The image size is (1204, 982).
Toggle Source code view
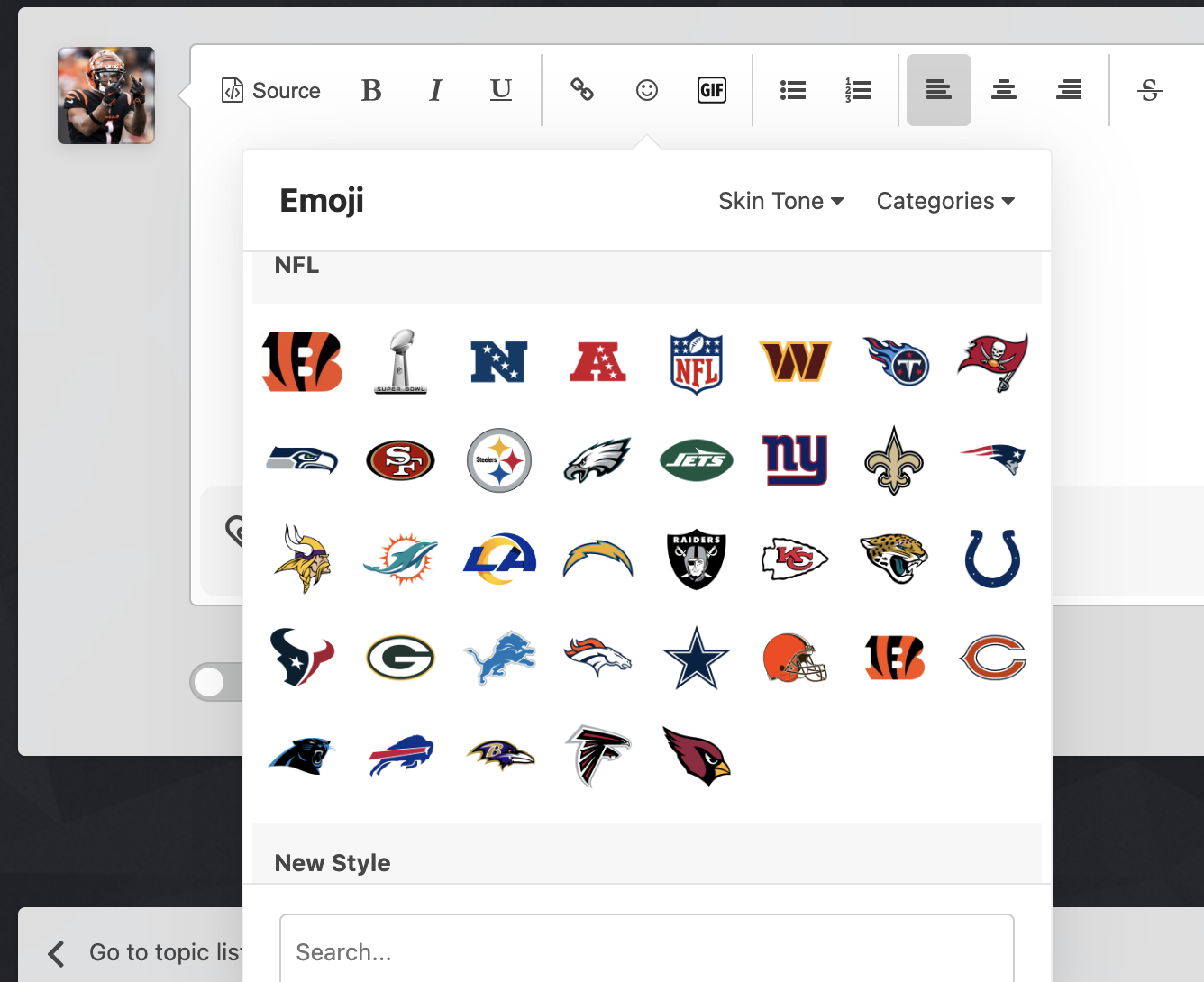[271, 90]
